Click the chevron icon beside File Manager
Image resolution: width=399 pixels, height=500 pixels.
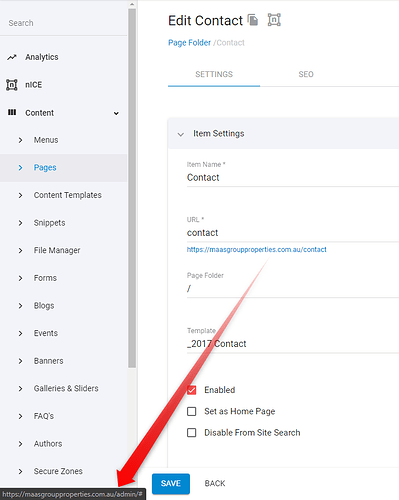point(20,250)
